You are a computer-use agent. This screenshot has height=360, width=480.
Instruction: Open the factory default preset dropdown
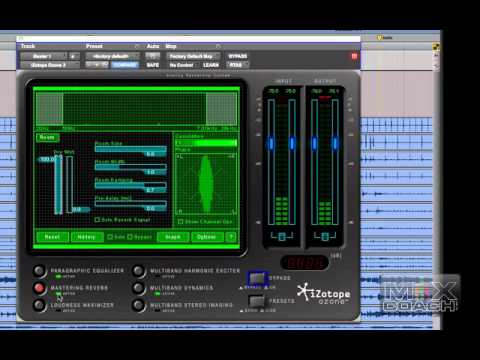tap(112, 56)
